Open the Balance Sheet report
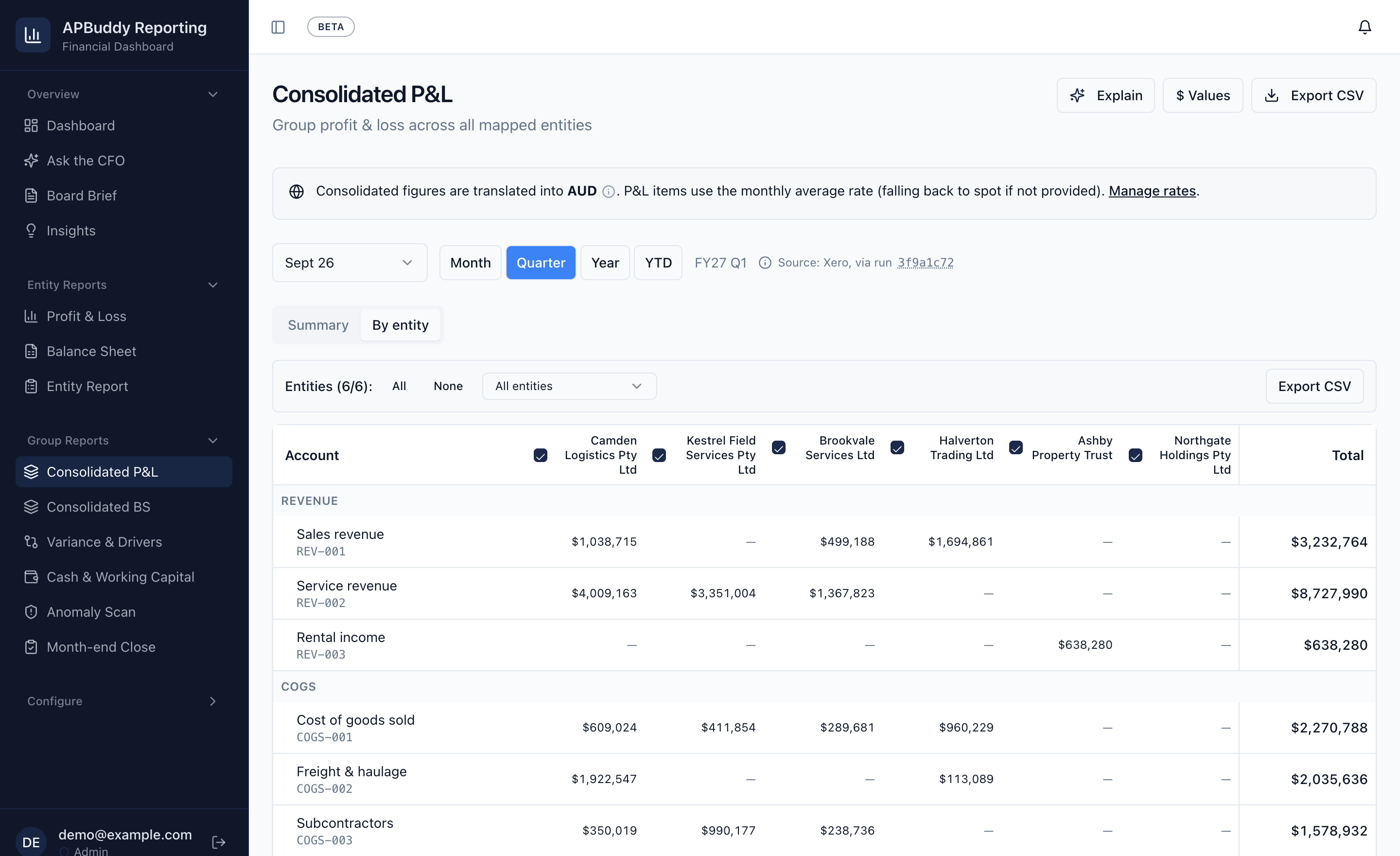 click(124, 351)
